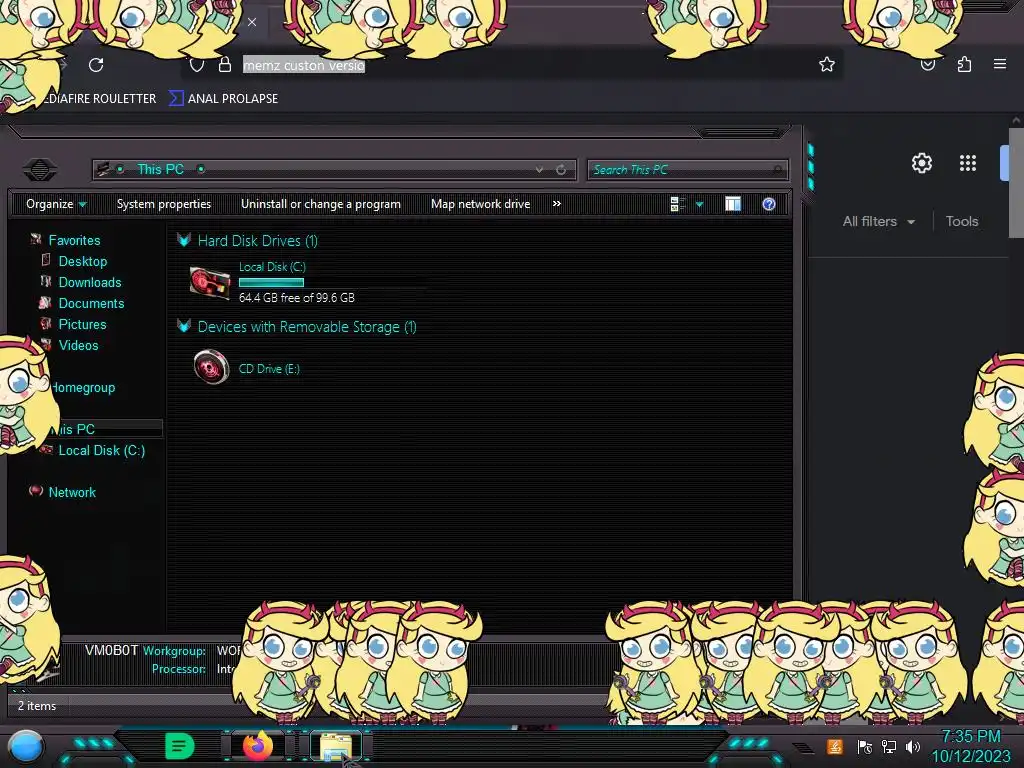Click Uninstall or change a program
Screen dimensions: 1024x768
tap(321, 204)
